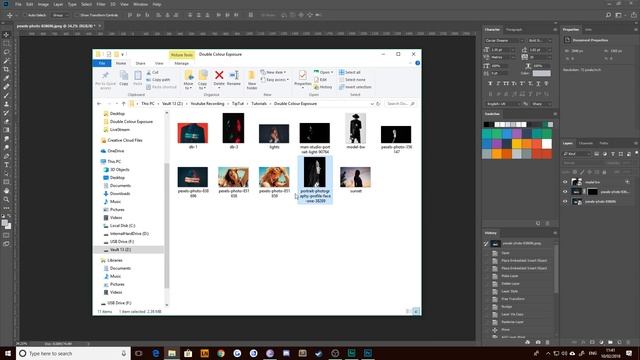Select the Clone Stamp tool

coord(6,104)
